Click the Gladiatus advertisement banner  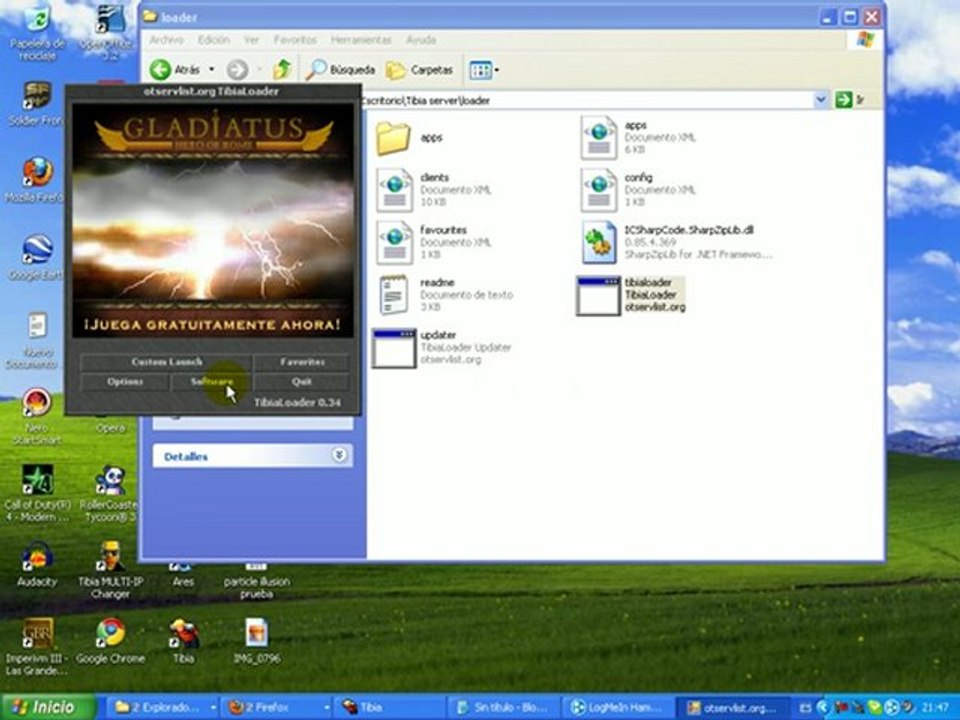click(x=213, y=220)
